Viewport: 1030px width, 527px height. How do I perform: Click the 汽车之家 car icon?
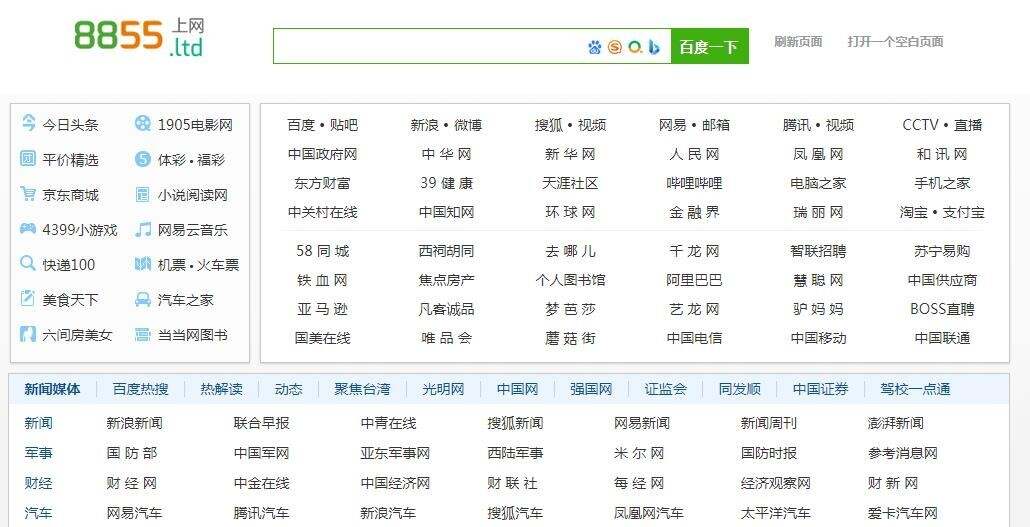(143, 299)
